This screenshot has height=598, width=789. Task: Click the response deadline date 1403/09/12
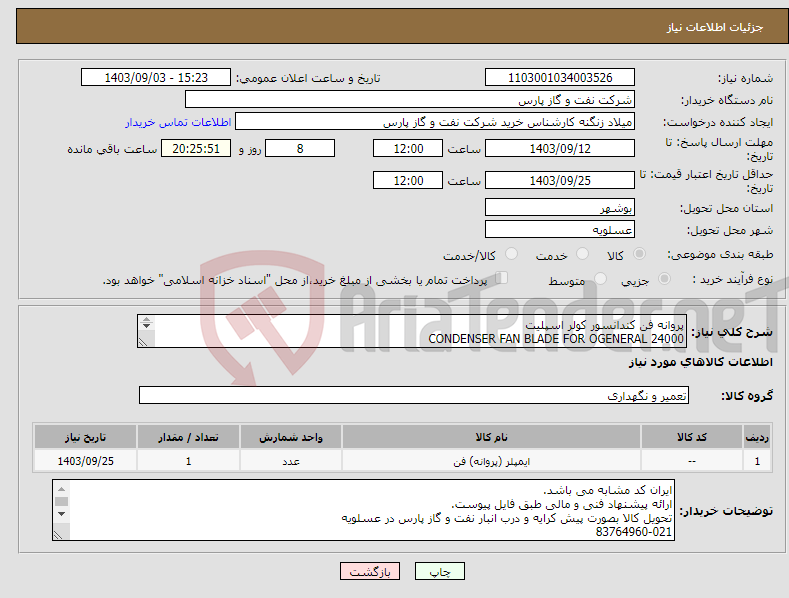(x=560, y=148)
